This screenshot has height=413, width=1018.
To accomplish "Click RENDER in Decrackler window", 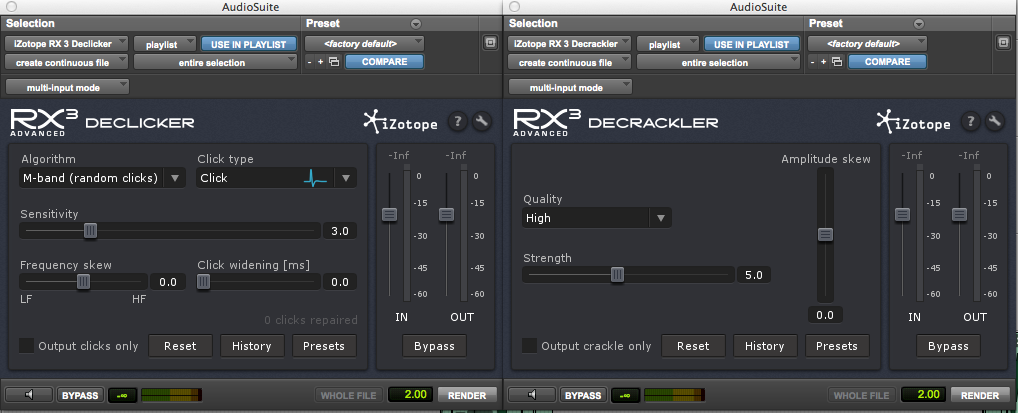I will 980,395.
